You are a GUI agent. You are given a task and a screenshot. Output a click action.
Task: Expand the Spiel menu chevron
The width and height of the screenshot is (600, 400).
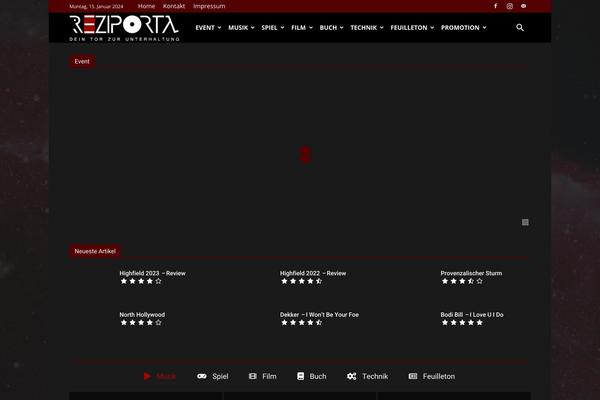282,28
